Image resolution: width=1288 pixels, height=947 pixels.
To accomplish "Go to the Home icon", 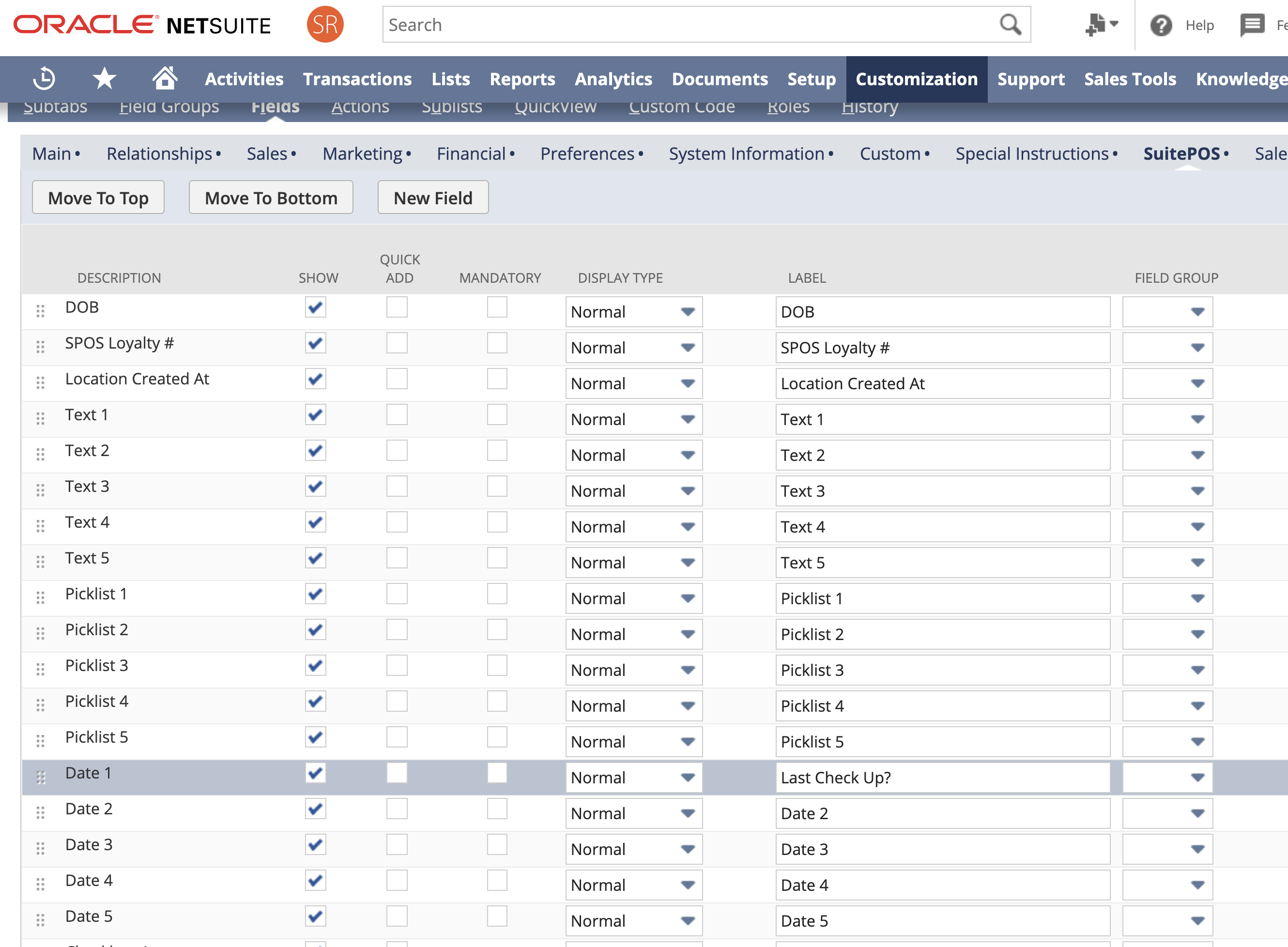I will (x=165, y=78).
